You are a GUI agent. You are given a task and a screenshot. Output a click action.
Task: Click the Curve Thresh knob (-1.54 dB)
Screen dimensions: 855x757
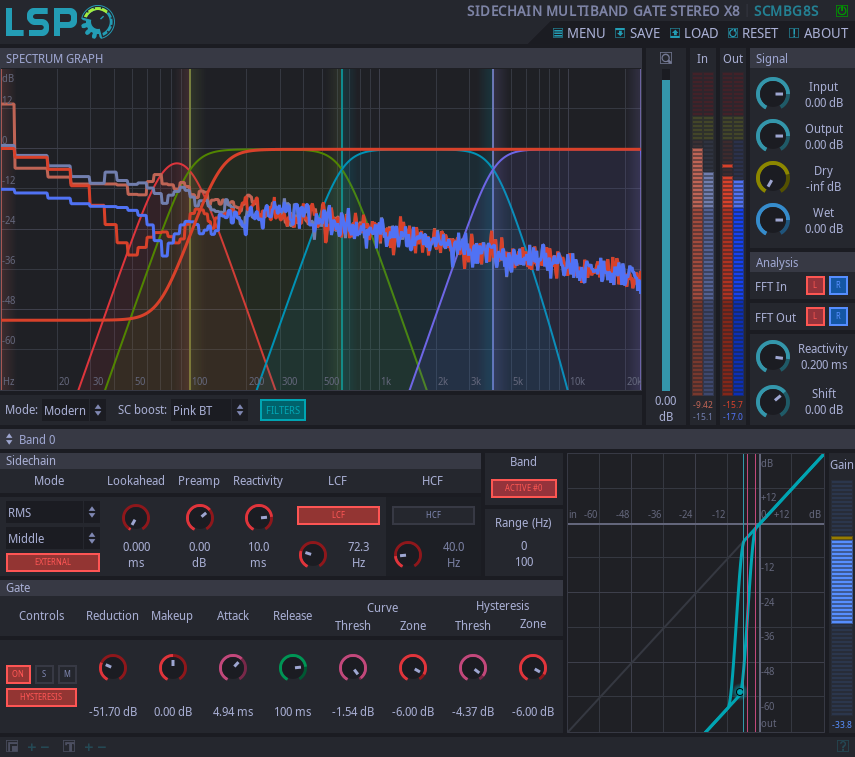(353, 668)
